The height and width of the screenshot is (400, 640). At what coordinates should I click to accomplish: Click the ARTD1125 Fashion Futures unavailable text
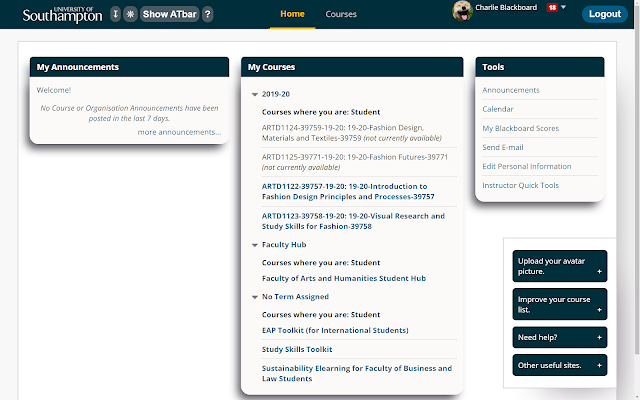(355, 162)
